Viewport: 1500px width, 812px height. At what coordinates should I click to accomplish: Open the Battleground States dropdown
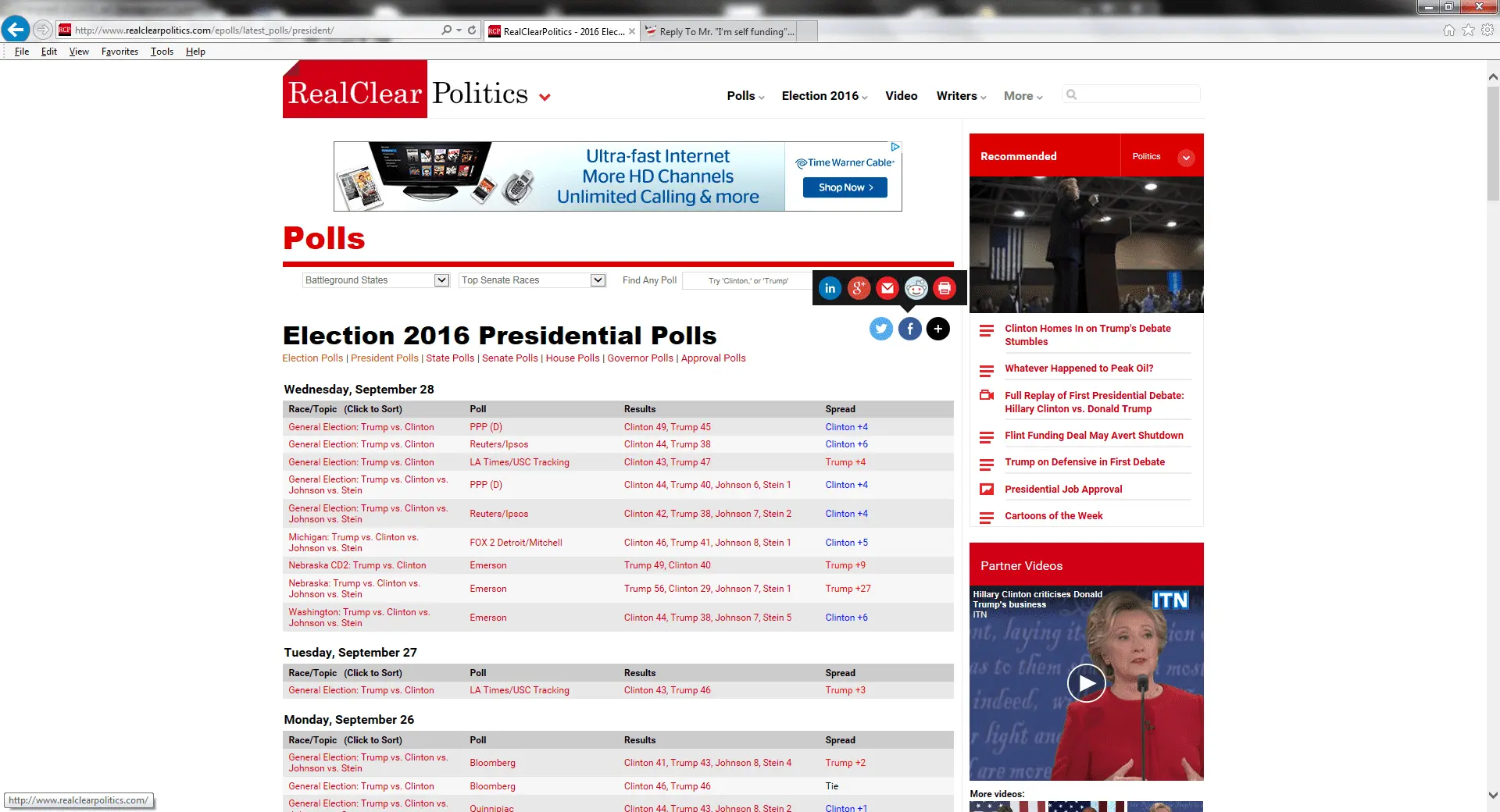tap(376, 280)
